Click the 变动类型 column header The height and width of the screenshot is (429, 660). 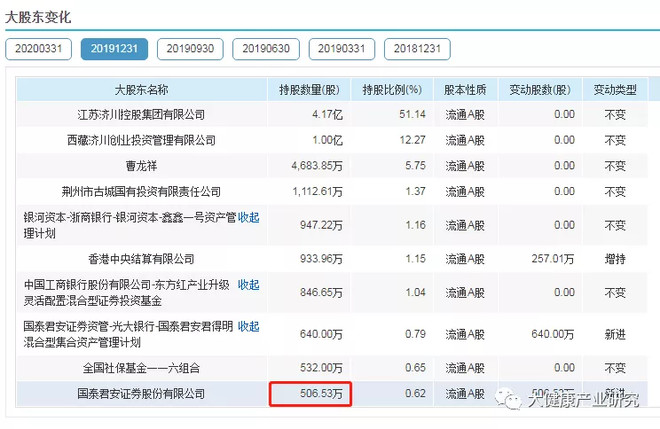(x=615, y=89)
